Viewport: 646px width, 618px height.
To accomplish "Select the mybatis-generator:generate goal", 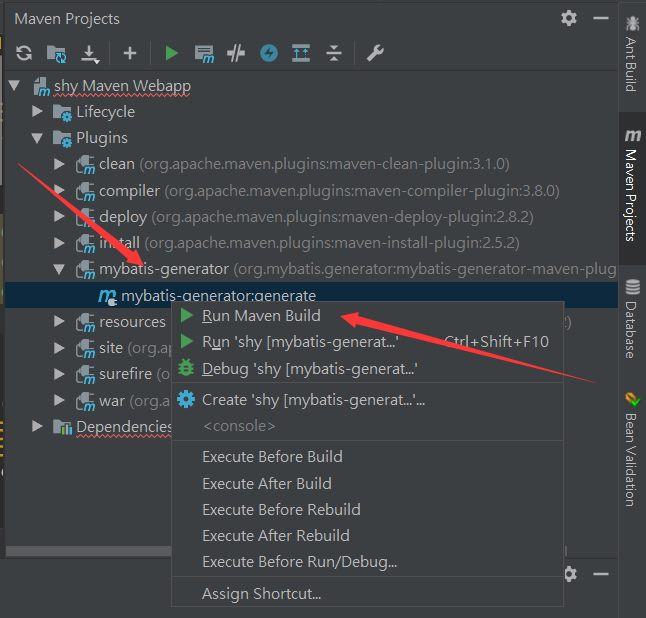I will click(x=219, y=295).
